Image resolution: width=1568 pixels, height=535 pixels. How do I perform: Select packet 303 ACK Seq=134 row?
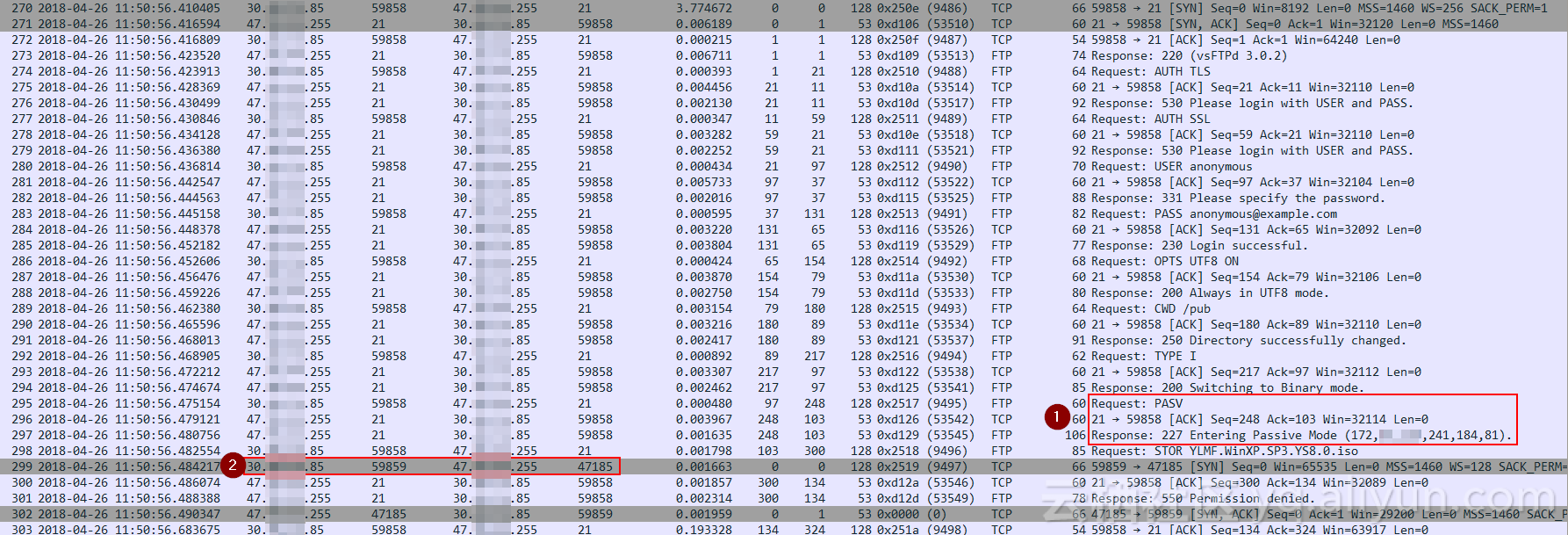[784, 530]
